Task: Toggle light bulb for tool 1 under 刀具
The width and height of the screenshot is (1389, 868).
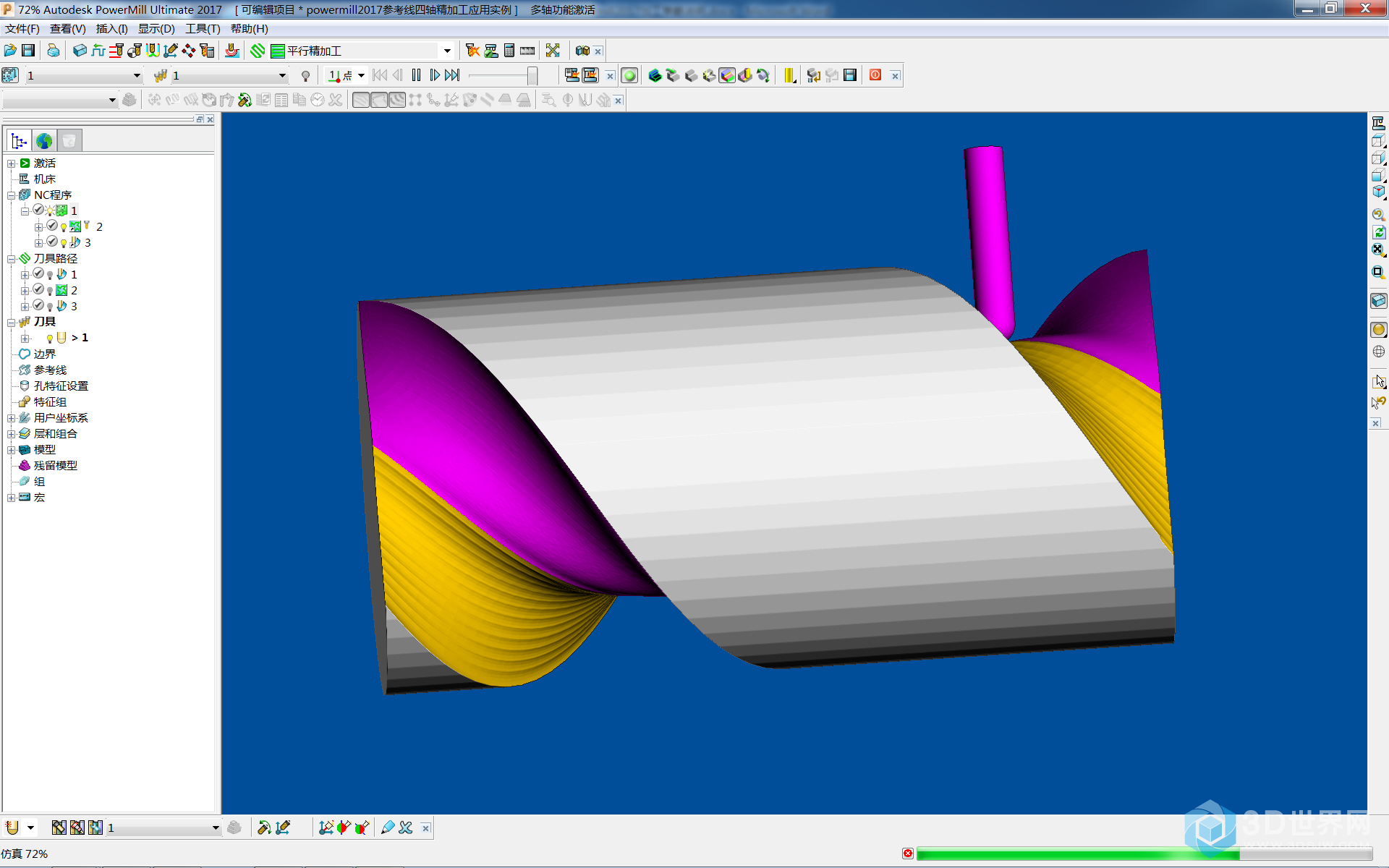Action: click(x=50, y=339)
